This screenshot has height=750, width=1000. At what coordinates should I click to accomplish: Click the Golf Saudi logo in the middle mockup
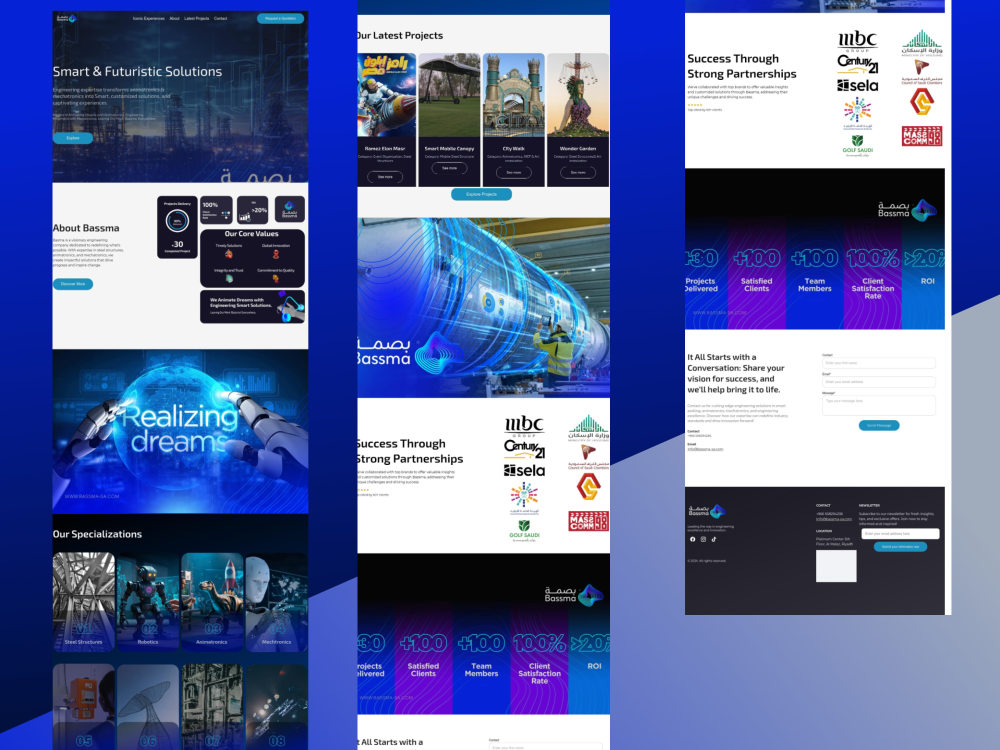[524, 531]
